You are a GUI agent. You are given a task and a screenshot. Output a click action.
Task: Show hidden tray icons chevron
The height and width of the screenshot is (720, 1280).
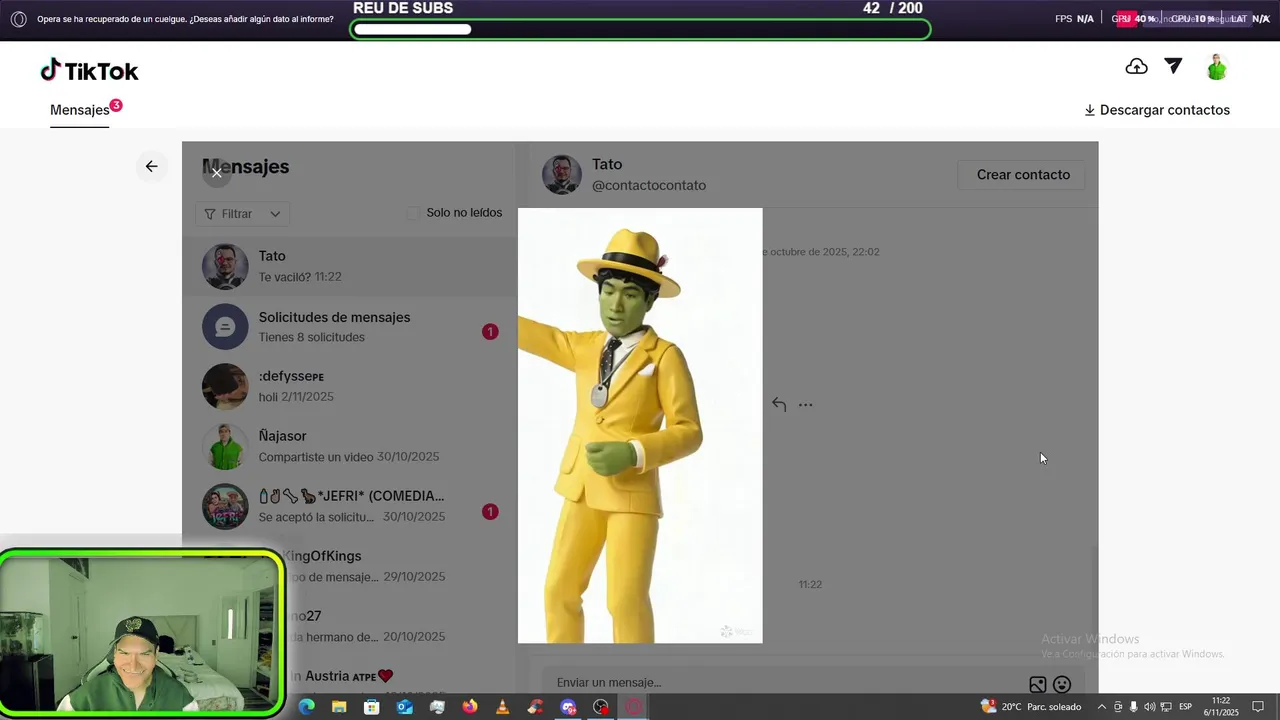tap(1102, 707)
